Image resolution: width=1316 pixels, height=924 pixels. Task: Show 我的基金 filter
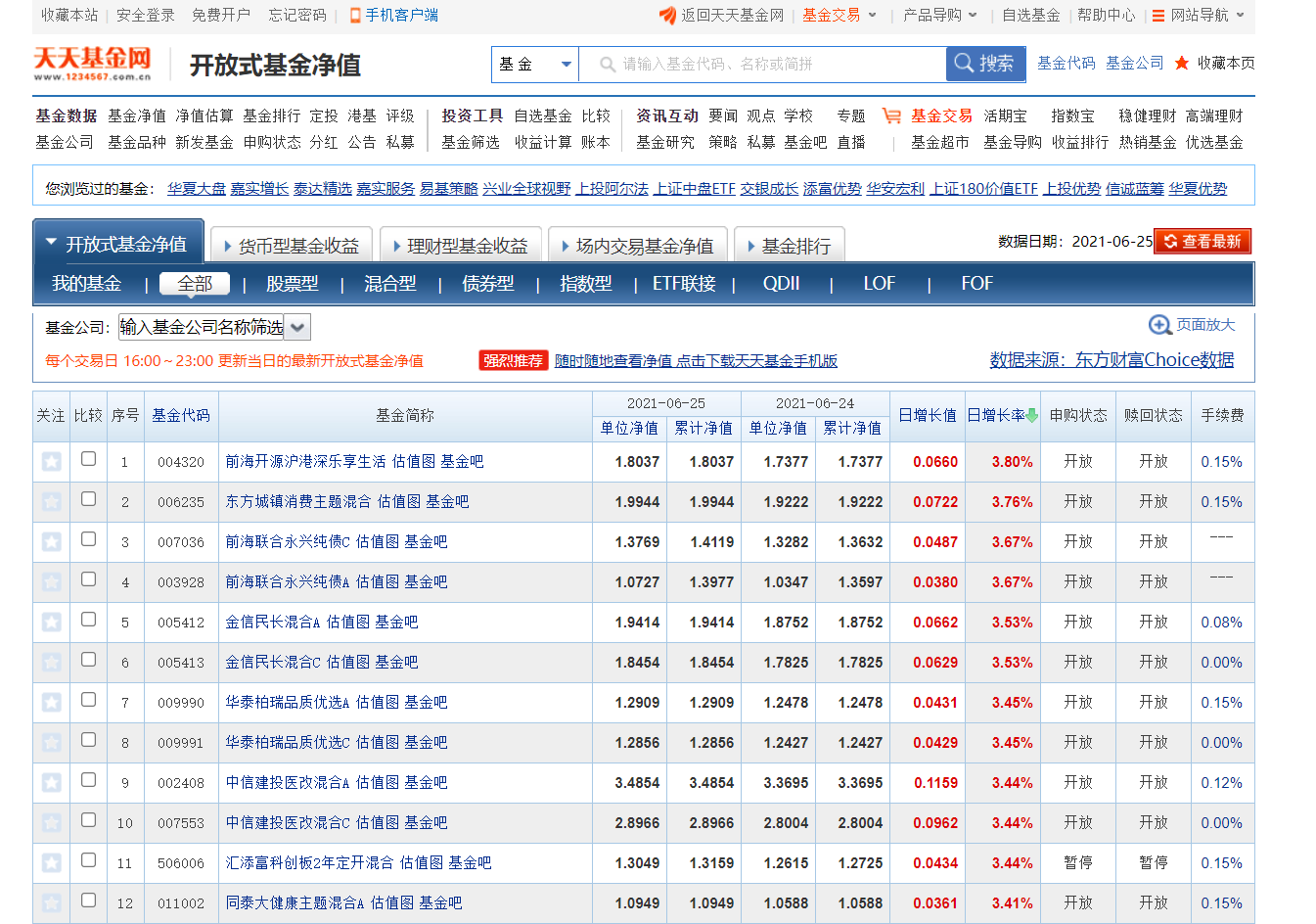(x=87, y=284)
